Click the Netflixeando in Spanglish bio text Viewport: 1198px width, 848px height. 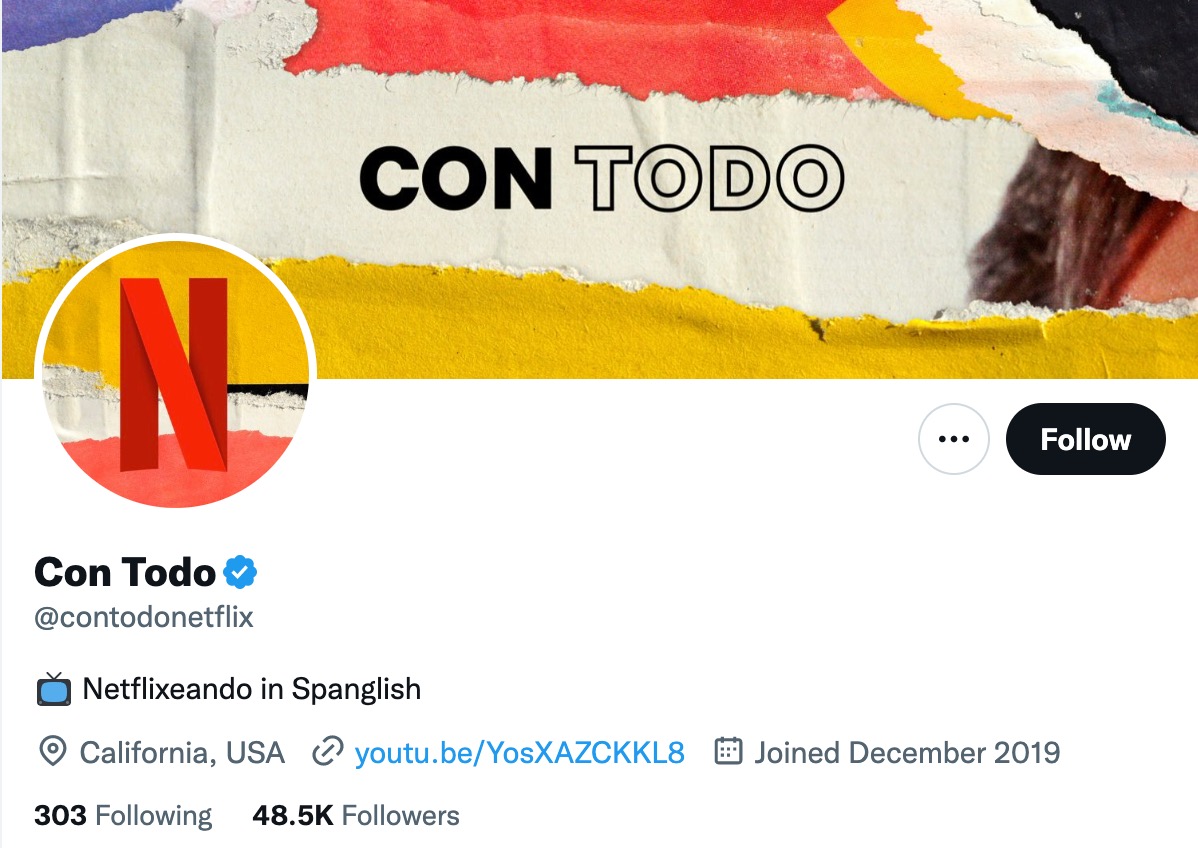click(x=251, y=689)
